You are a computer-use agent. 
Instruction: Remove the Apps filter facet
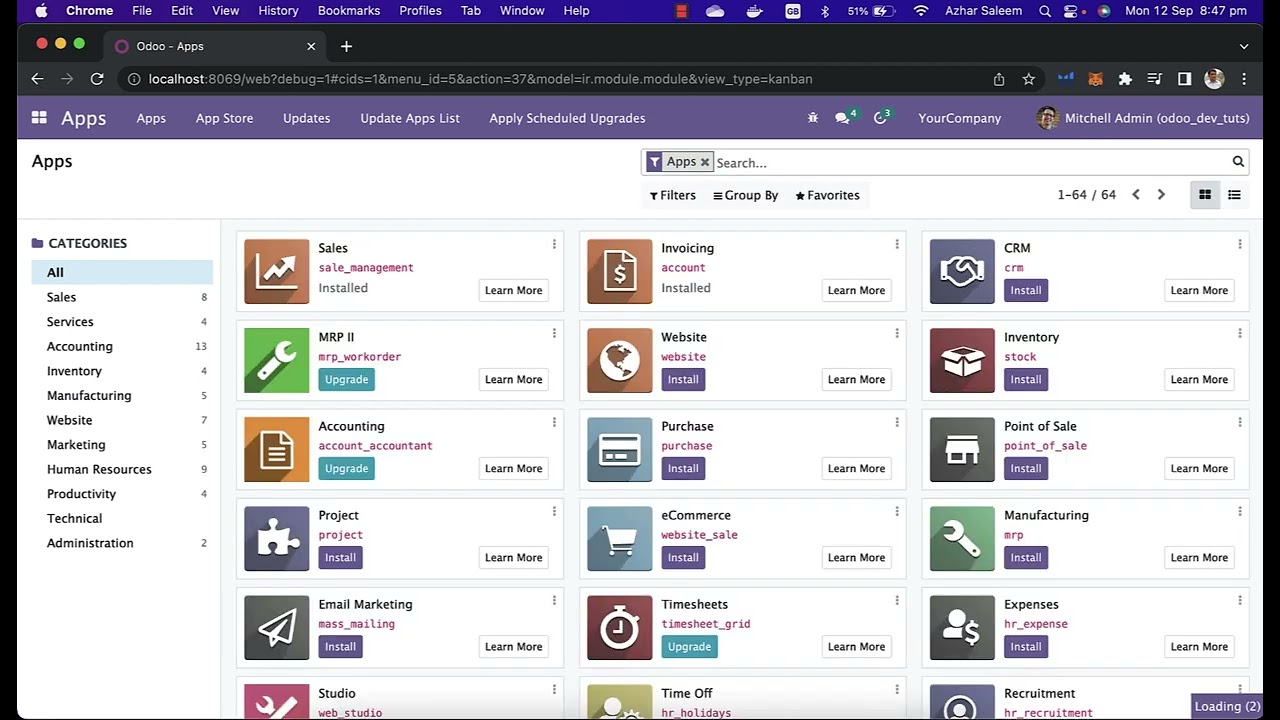click(x=705, y=162)
